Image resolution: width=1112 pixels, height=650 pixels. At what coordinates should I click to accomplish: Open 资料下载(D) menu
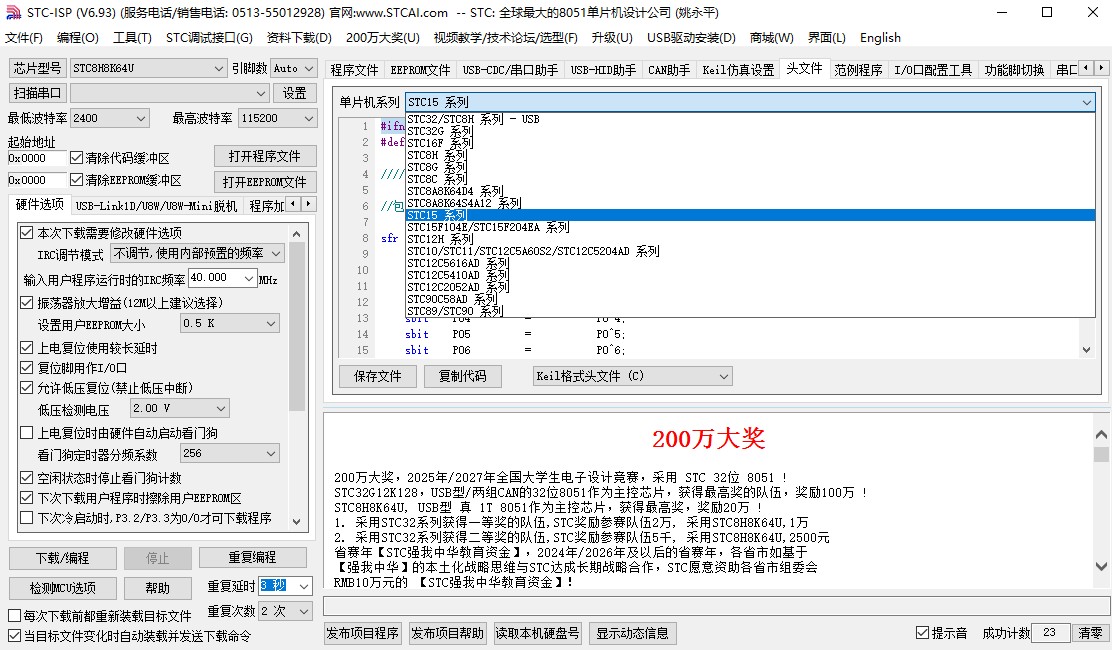[x=299, y=38]
